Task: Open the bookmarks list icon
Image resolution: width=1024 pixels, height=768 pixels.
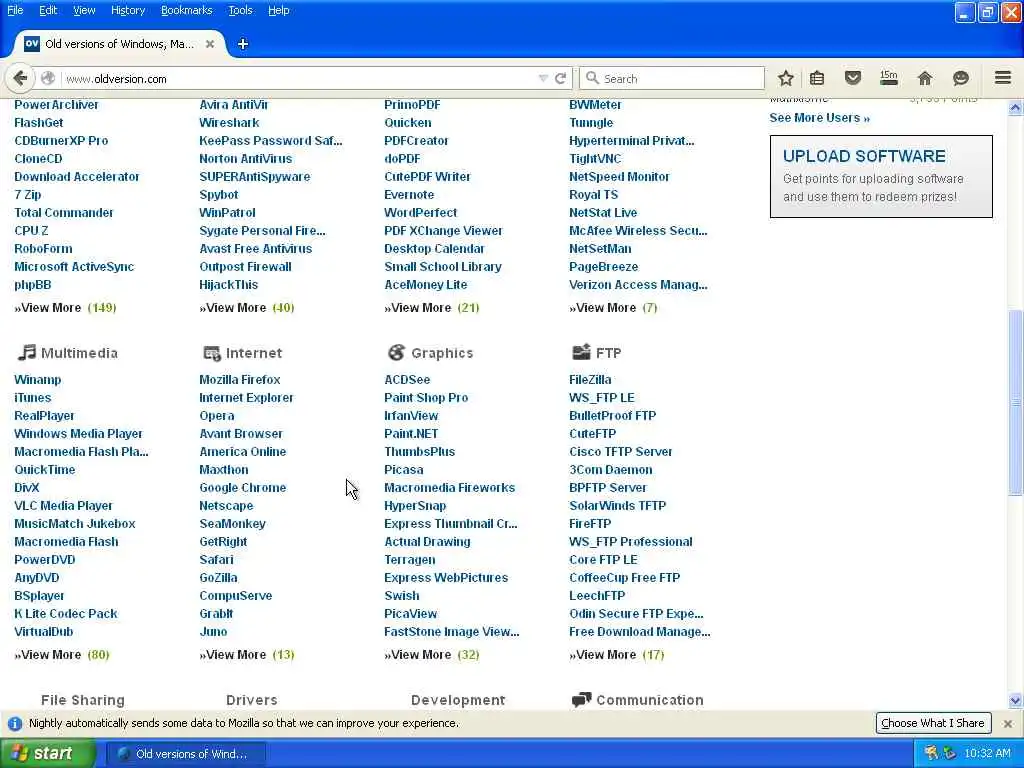Action: (x=817, y=78)
